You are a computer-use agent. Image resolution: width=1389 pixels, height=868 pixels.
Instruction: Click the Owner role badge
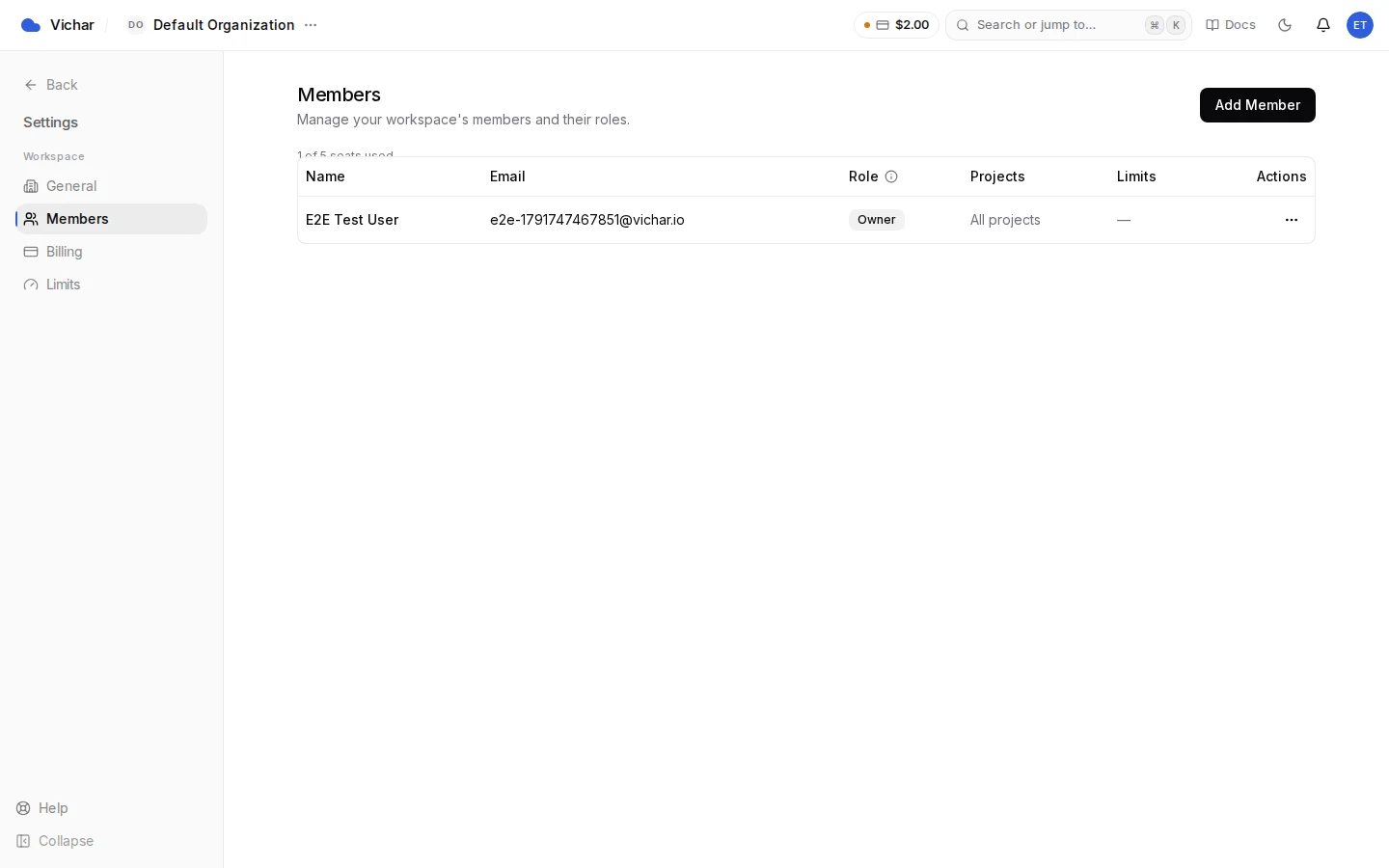coord(877,220)
